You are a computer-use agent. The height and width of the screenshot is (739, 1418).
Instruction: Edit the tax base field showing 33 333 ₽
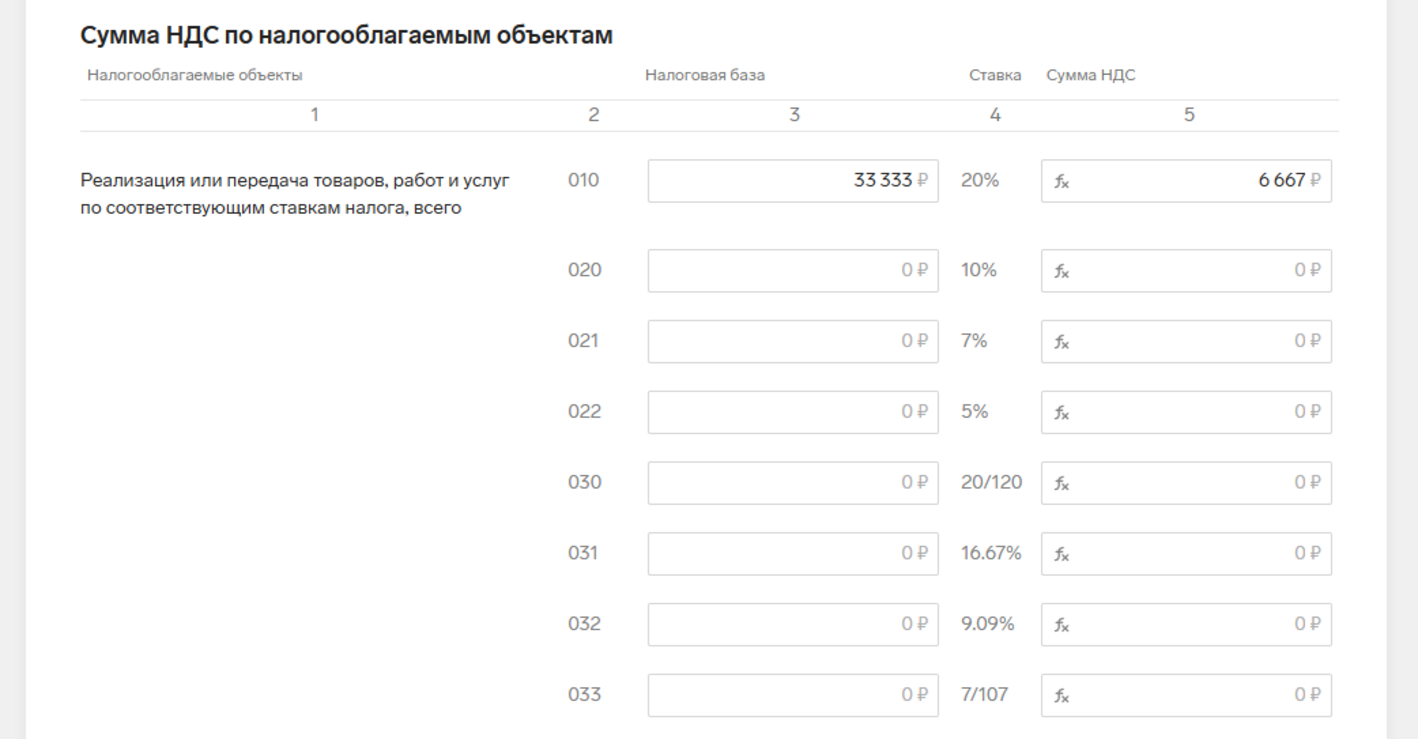click(x=793, y=181)
